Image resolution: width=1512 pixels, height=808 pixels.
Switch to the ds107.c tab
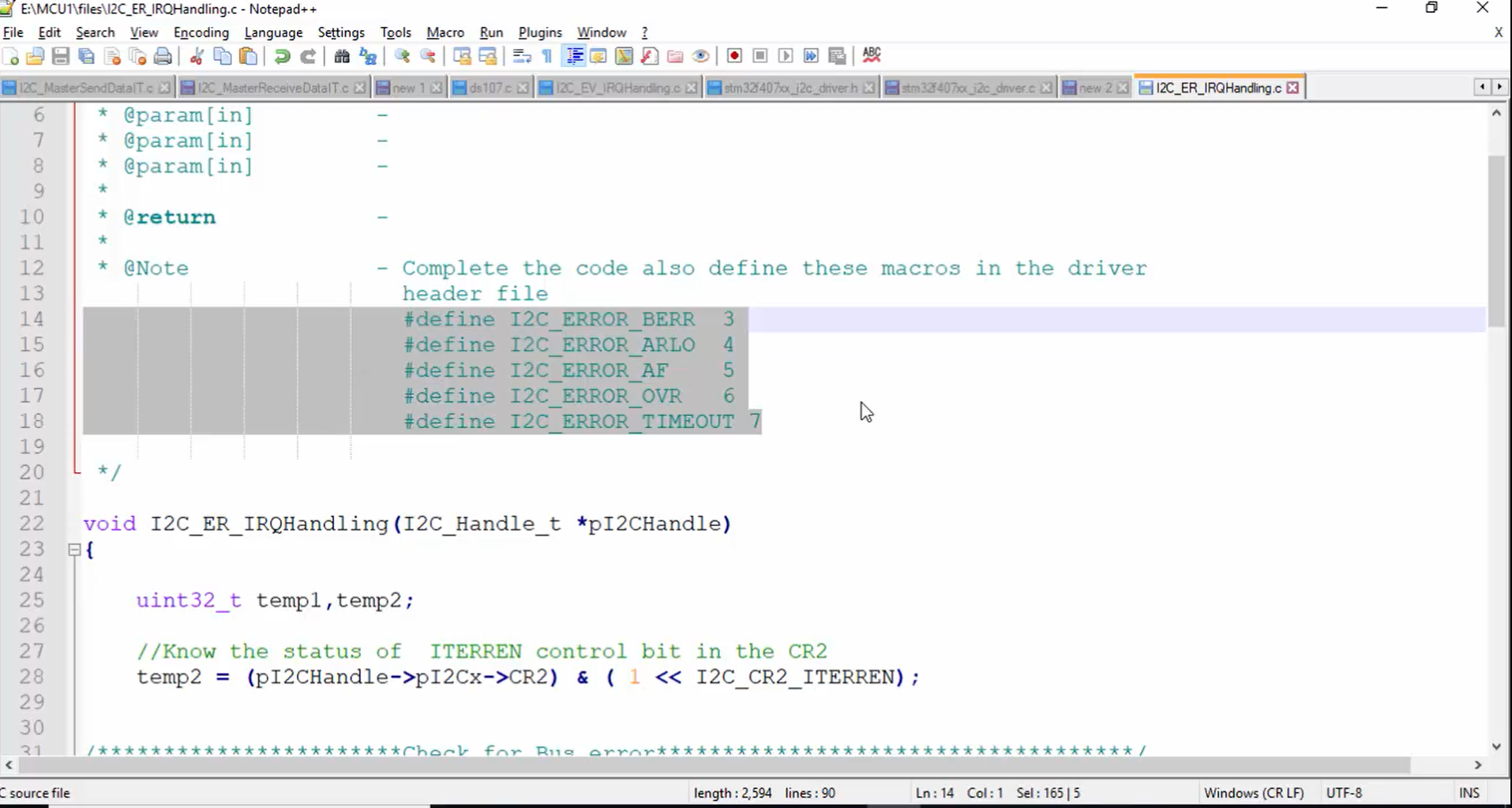coord(490,88)
